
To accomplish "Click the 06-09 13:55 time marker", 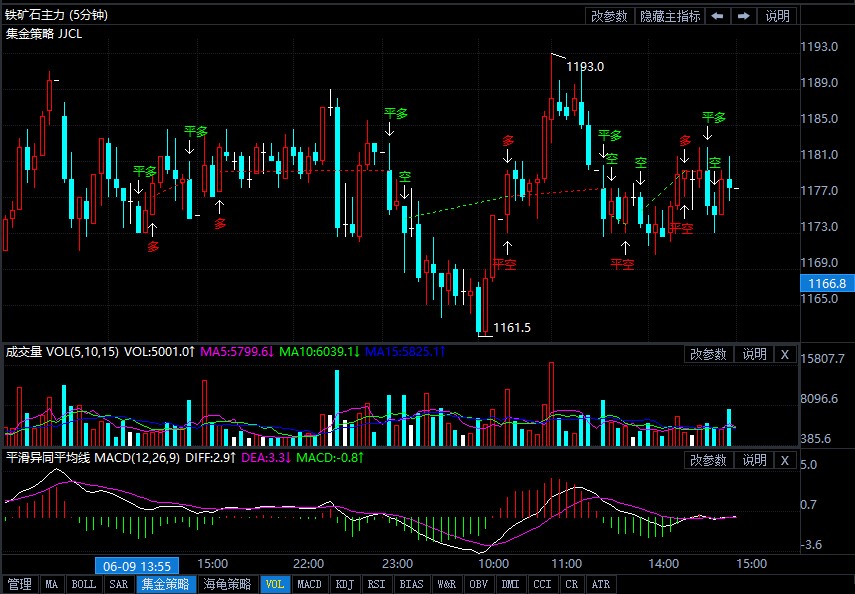I will click(x=137, y=565).
